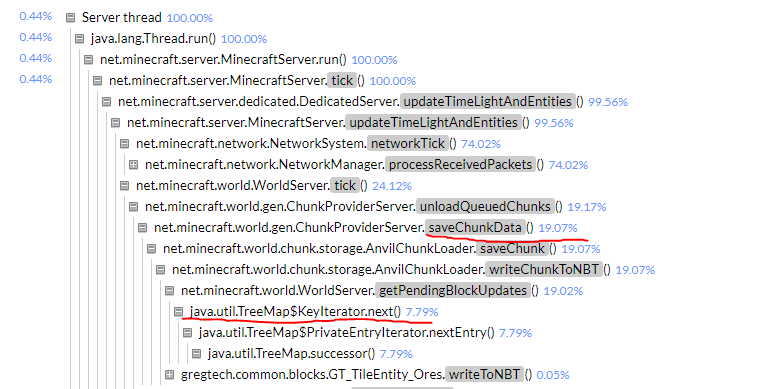The image size is (769, 389).
Task: Collapse ChunkProviderServer.unloadQueuedChunks node
Action: coord(133,207)
